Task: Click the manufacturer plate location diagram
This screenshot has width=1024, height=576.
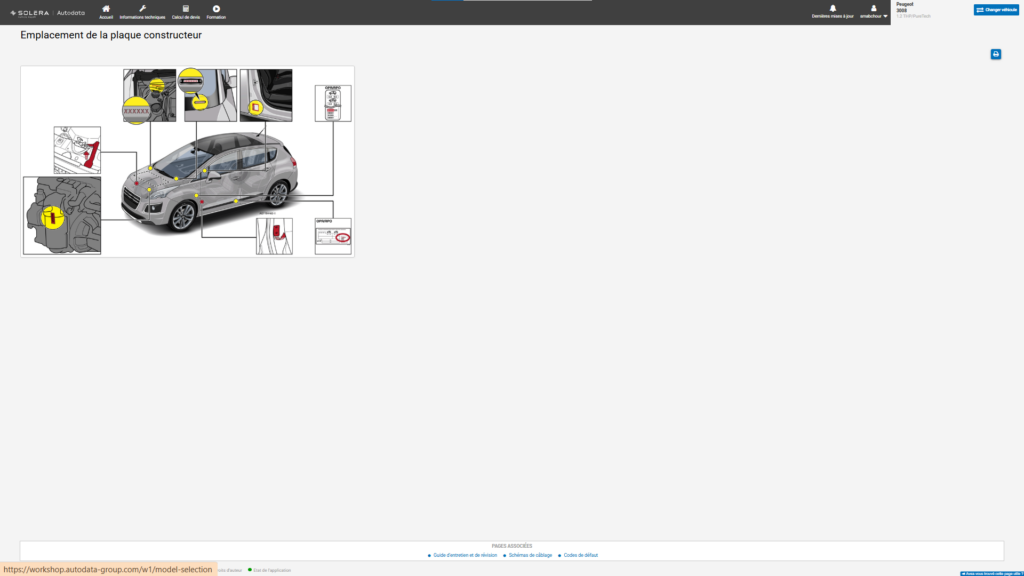Action: pyautogui.click(x=187, y=161)
